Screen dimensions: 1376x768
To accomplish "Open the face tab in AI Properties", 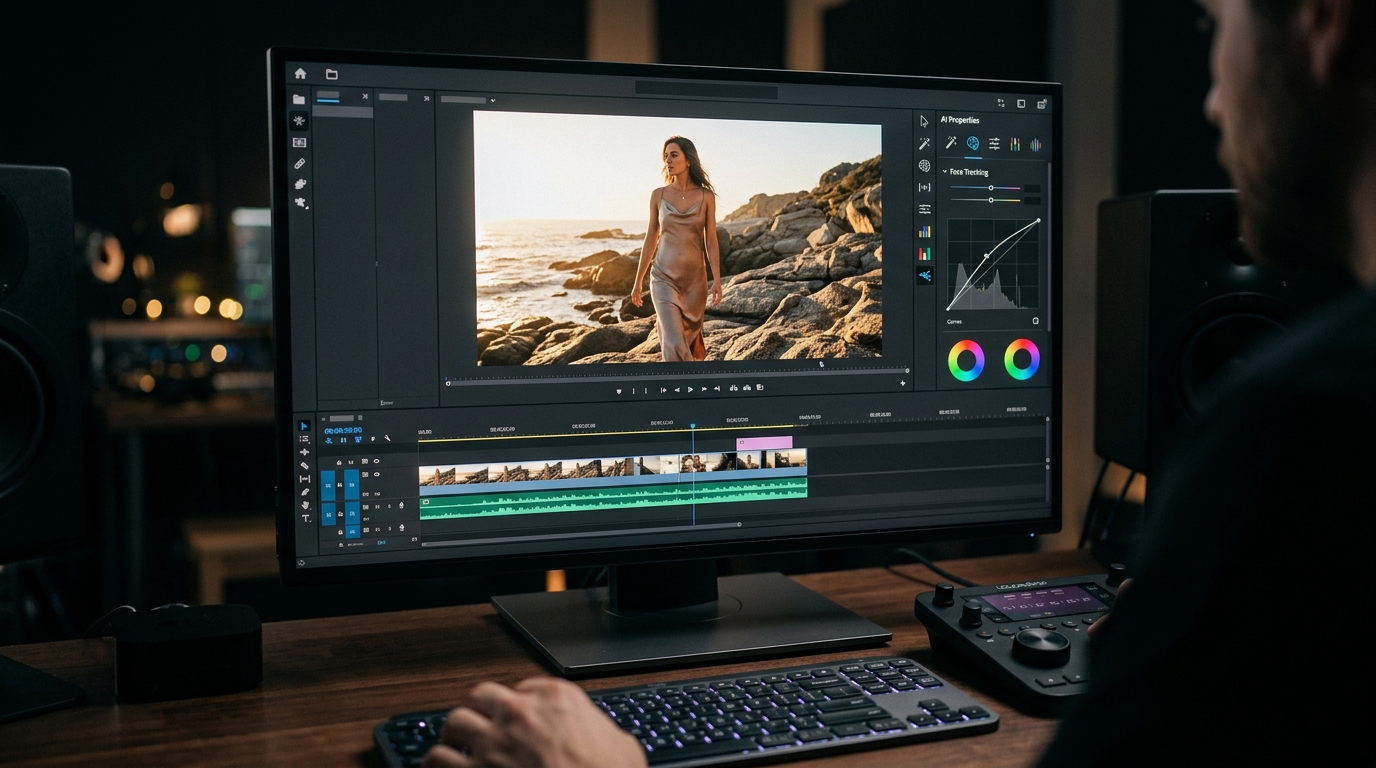I will click(973, 143).
